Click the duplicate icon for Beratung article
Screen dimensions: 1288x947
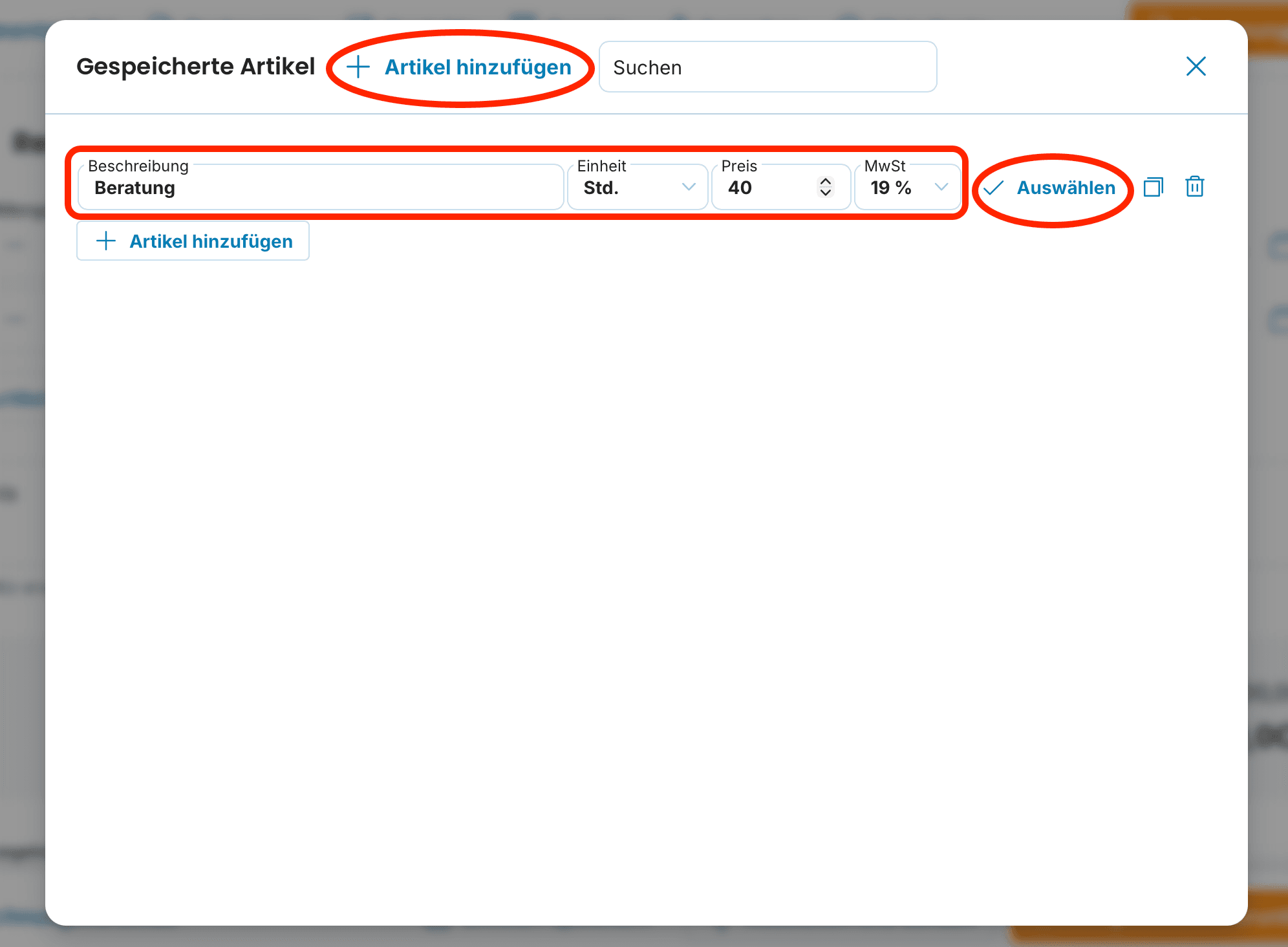[1154, 187]
